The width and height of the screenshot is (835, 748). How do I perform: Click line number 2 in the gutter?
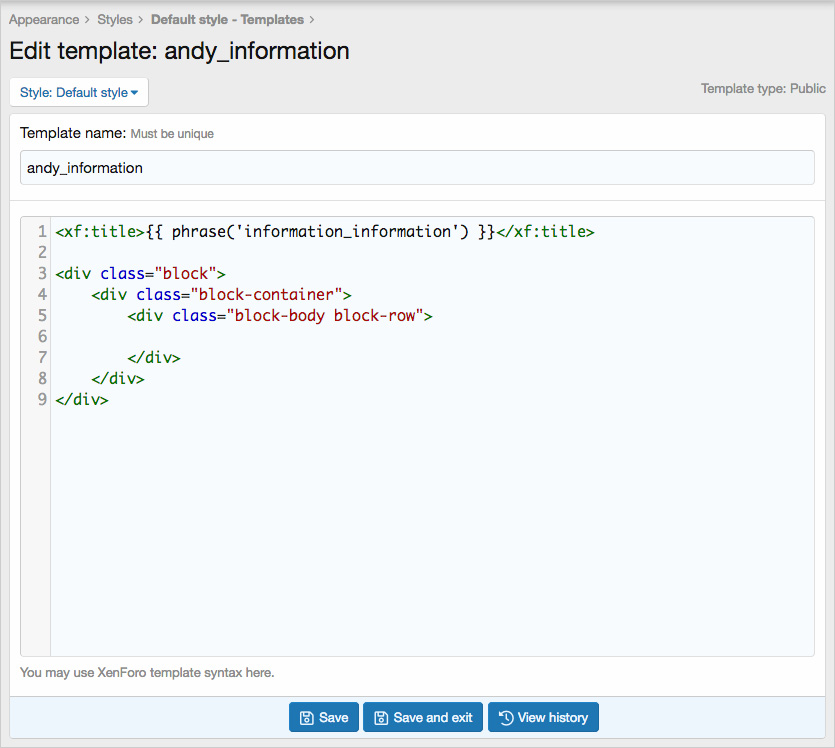[x=41, y=253]
